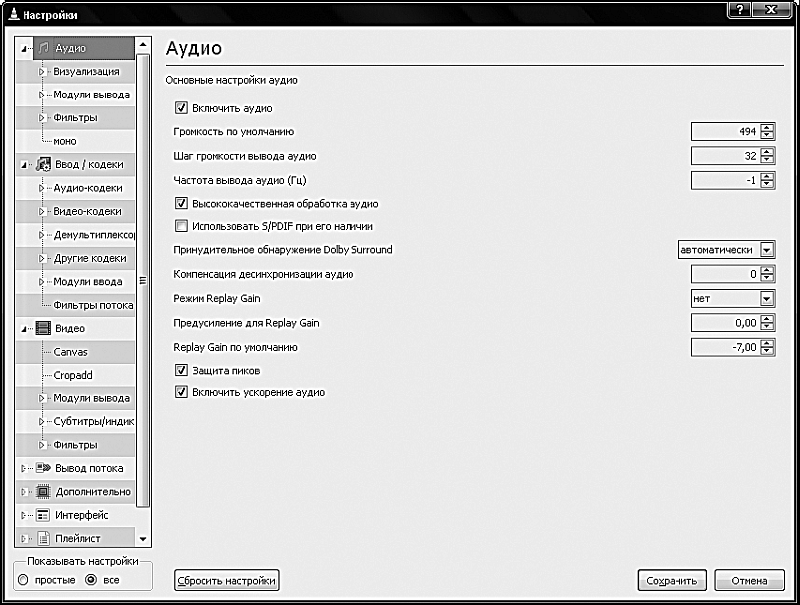Click the Отмена button
The height and width of the screenshot is (605, 800).
[x=749, y=581]
